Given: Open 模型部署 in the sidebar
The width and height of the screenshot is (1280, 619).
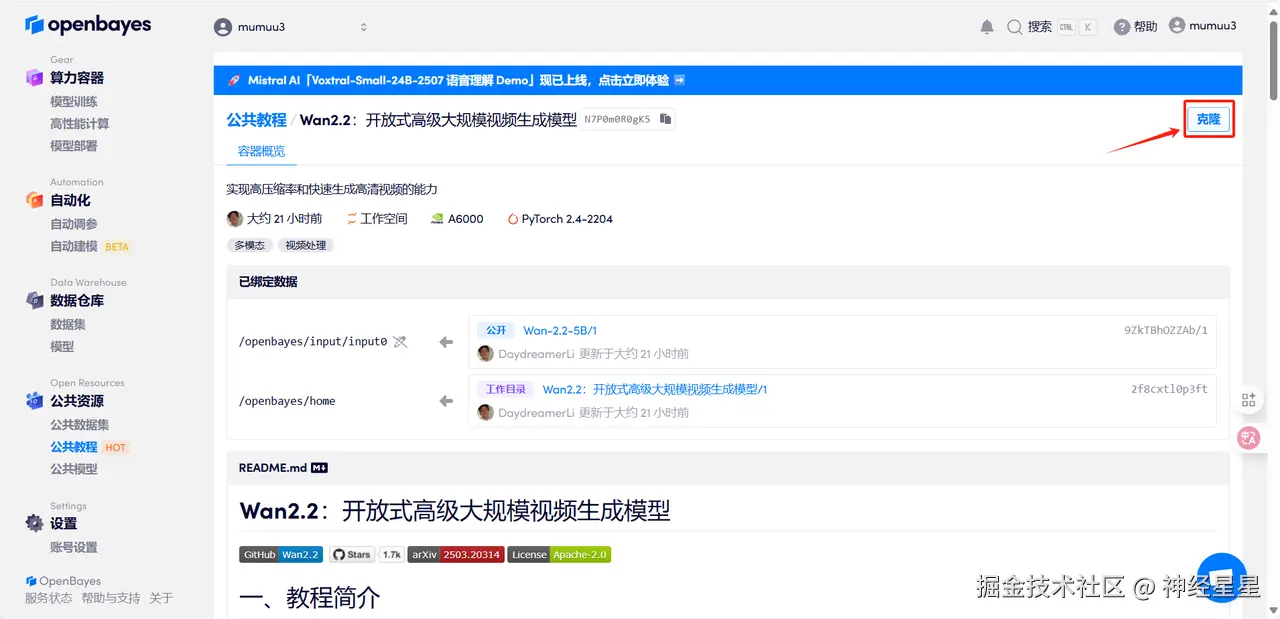Looking at the screenshot, I should tap(74, 146).
